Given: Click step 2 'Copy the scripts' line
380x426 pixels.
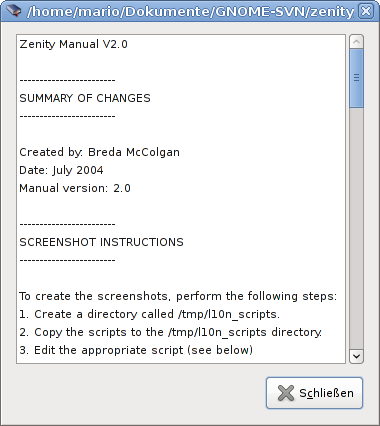Looking at the screenshot, I should pos(170,332).
